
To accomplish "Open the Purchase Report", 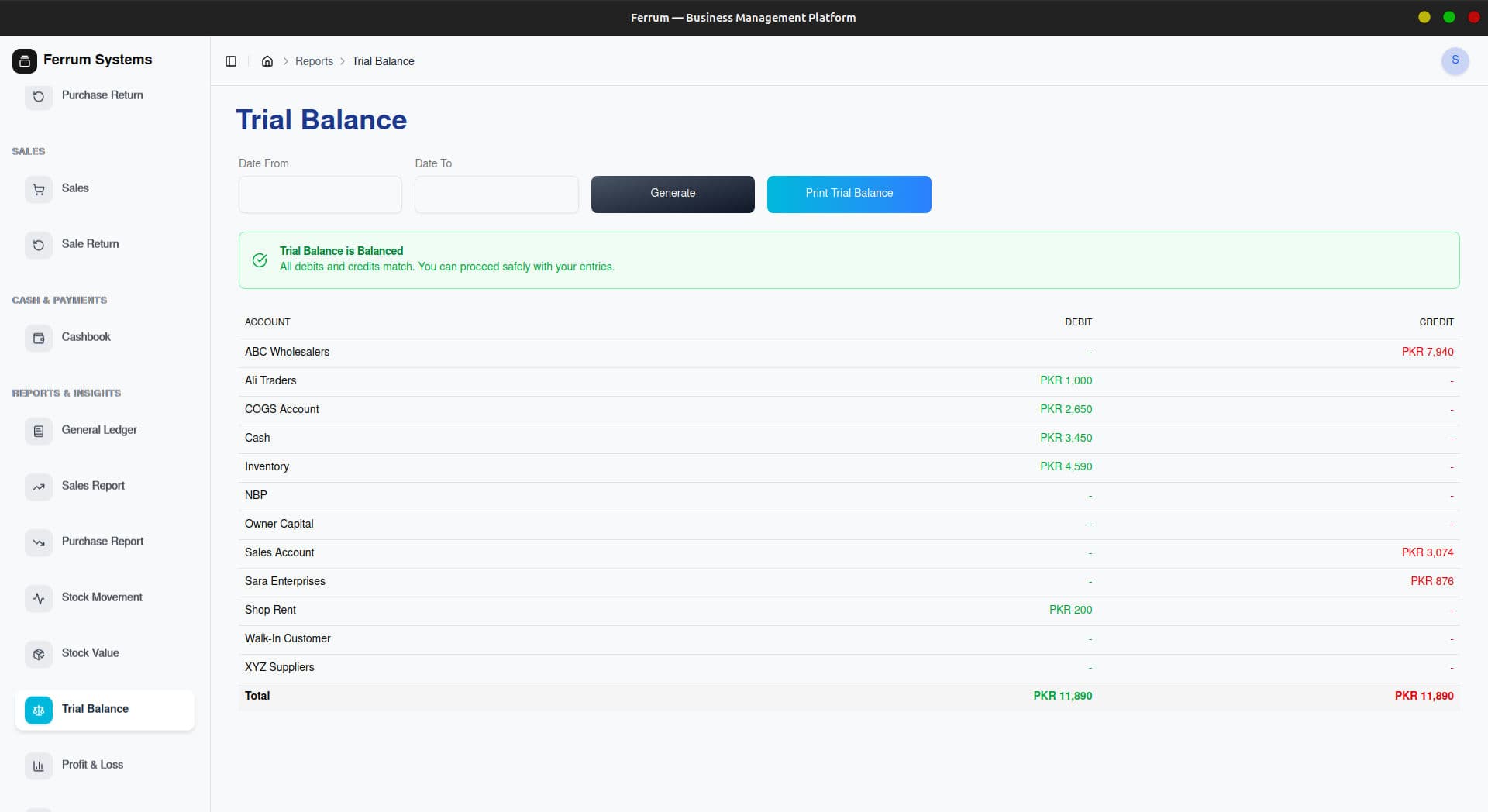I will (x=105, y=542).
